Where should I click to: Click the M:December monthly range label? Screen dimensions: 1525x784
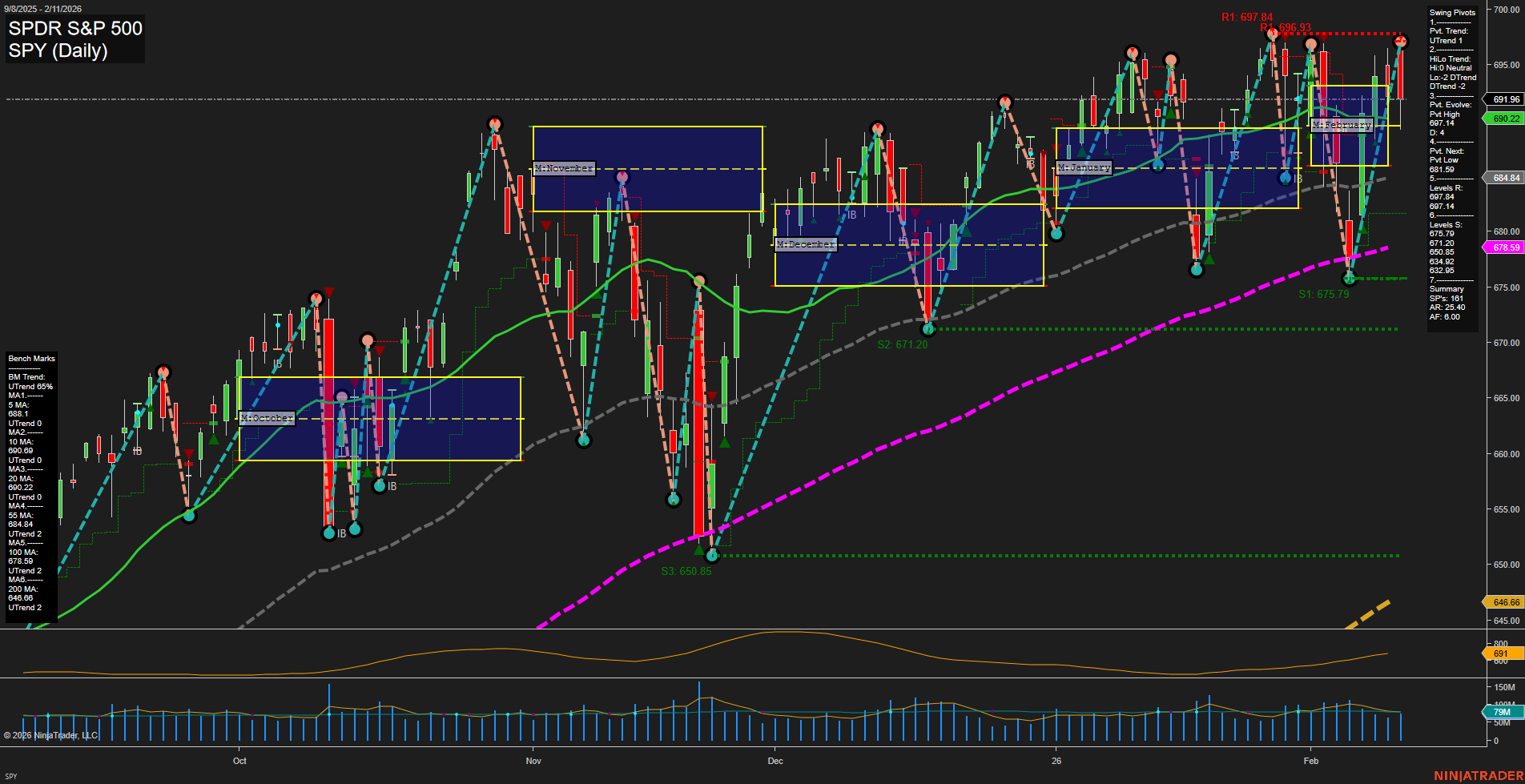(x=806, y=244)
